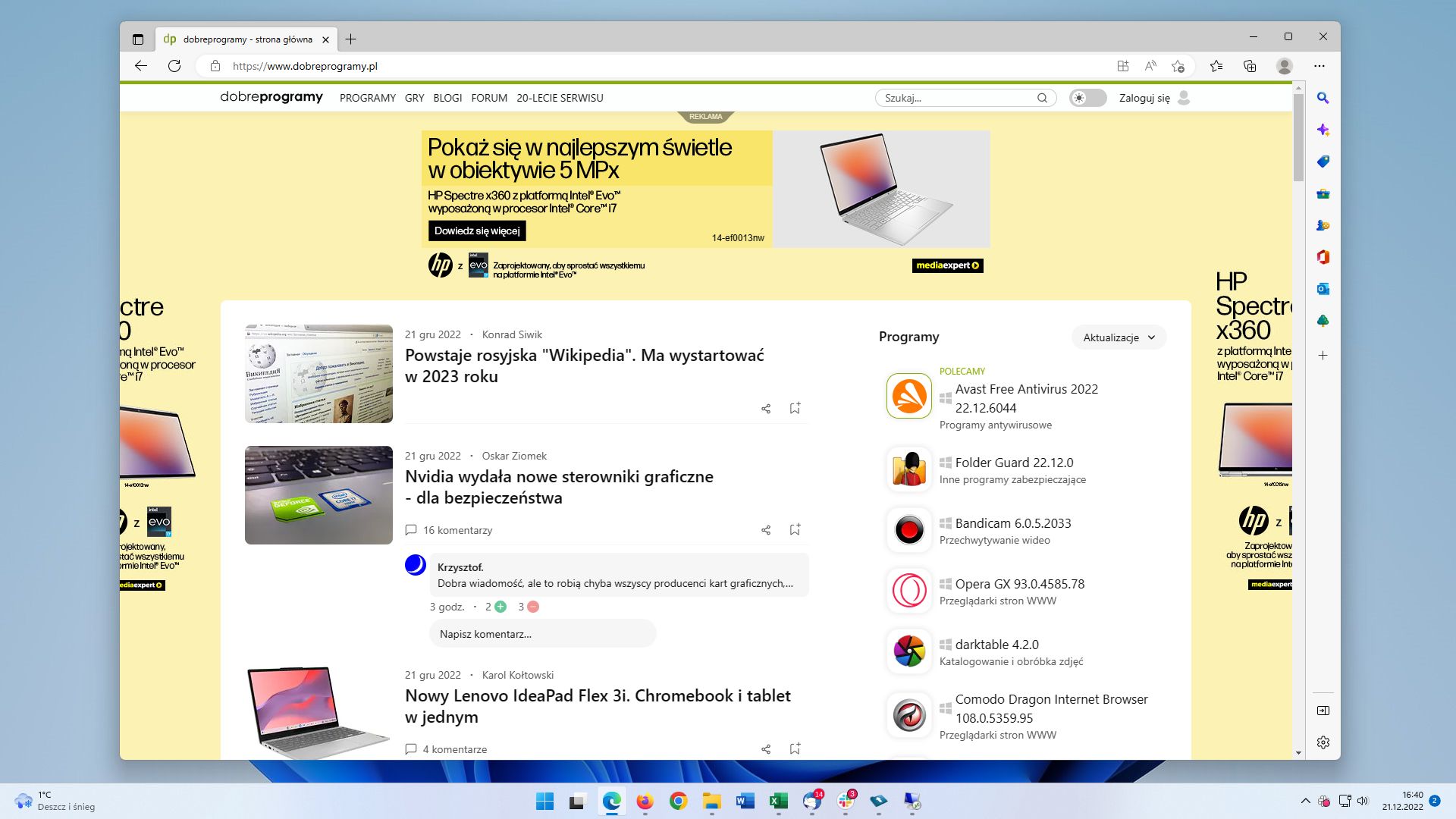Share the Nvidia drivers article via share icon
The height and width of the screenshot is (819, 1456).
(765, 530)
